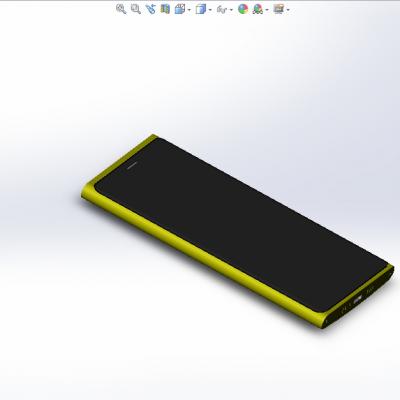Click the Zoom to Fit magnifier icon
Viewport: 400px width, 400px height.
click(x=121, y=9)
